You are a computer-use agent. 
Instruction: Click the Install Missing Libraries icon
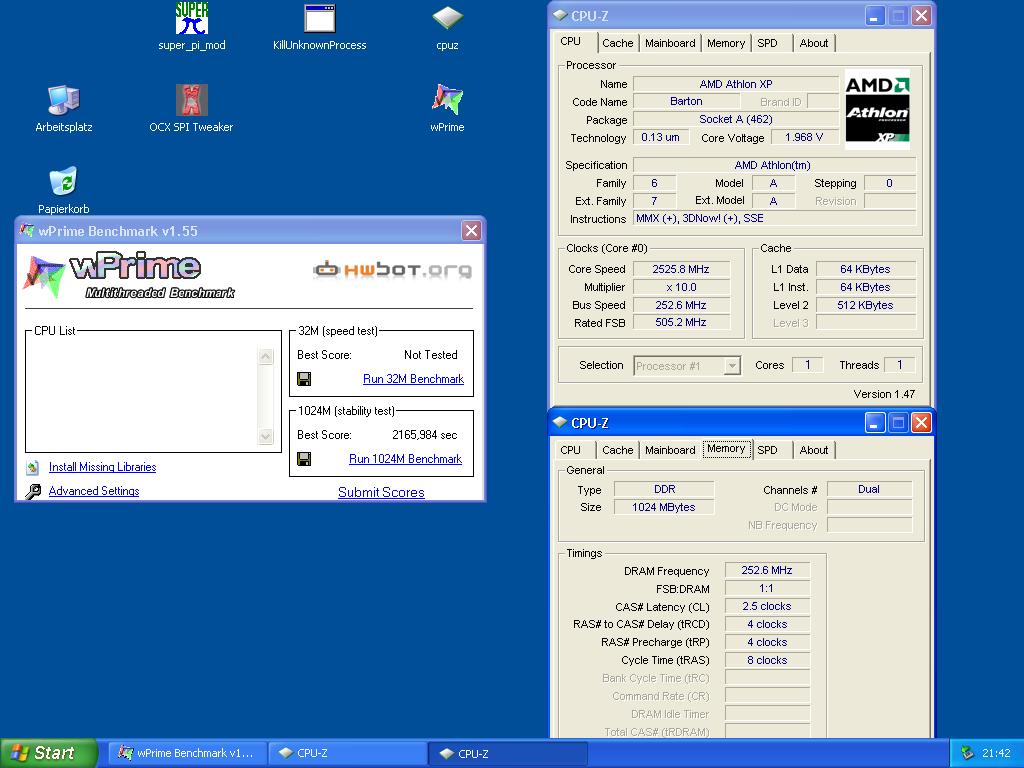point(33,467)
